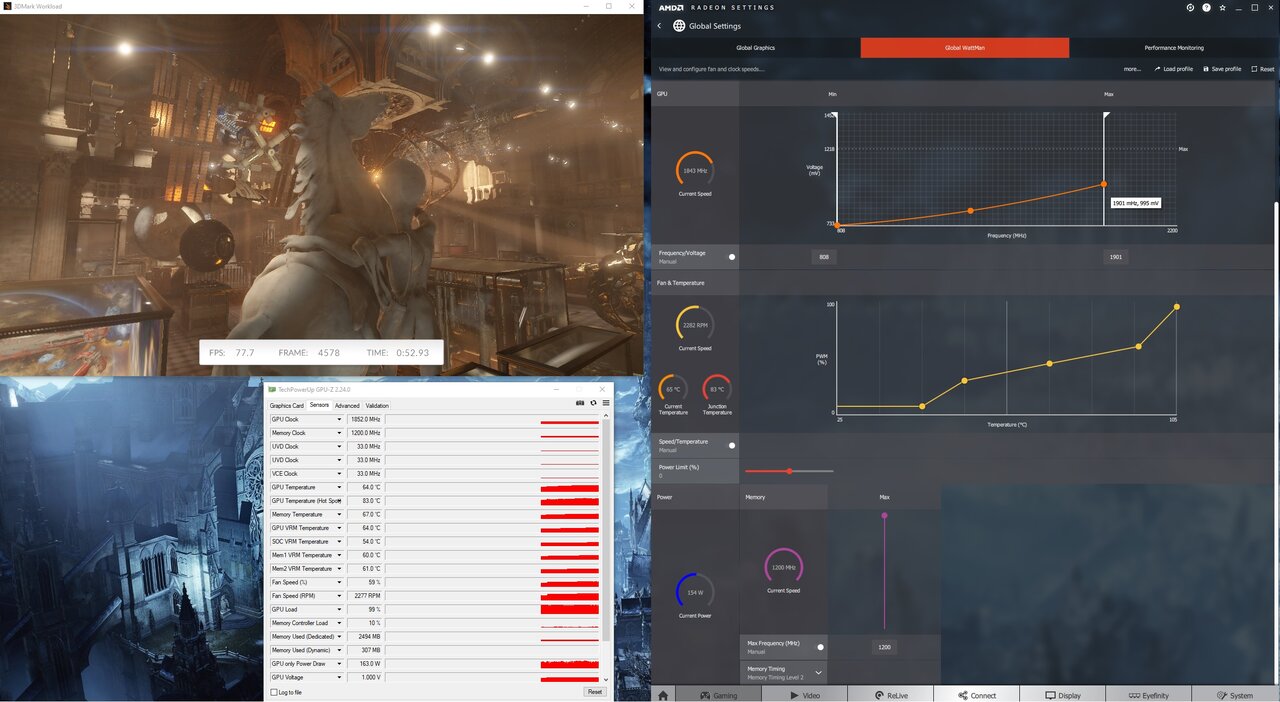The width and height of the screenshot is (1280, 702).
Task: Open the Eyefinity section
Action: click(1149, 695)
